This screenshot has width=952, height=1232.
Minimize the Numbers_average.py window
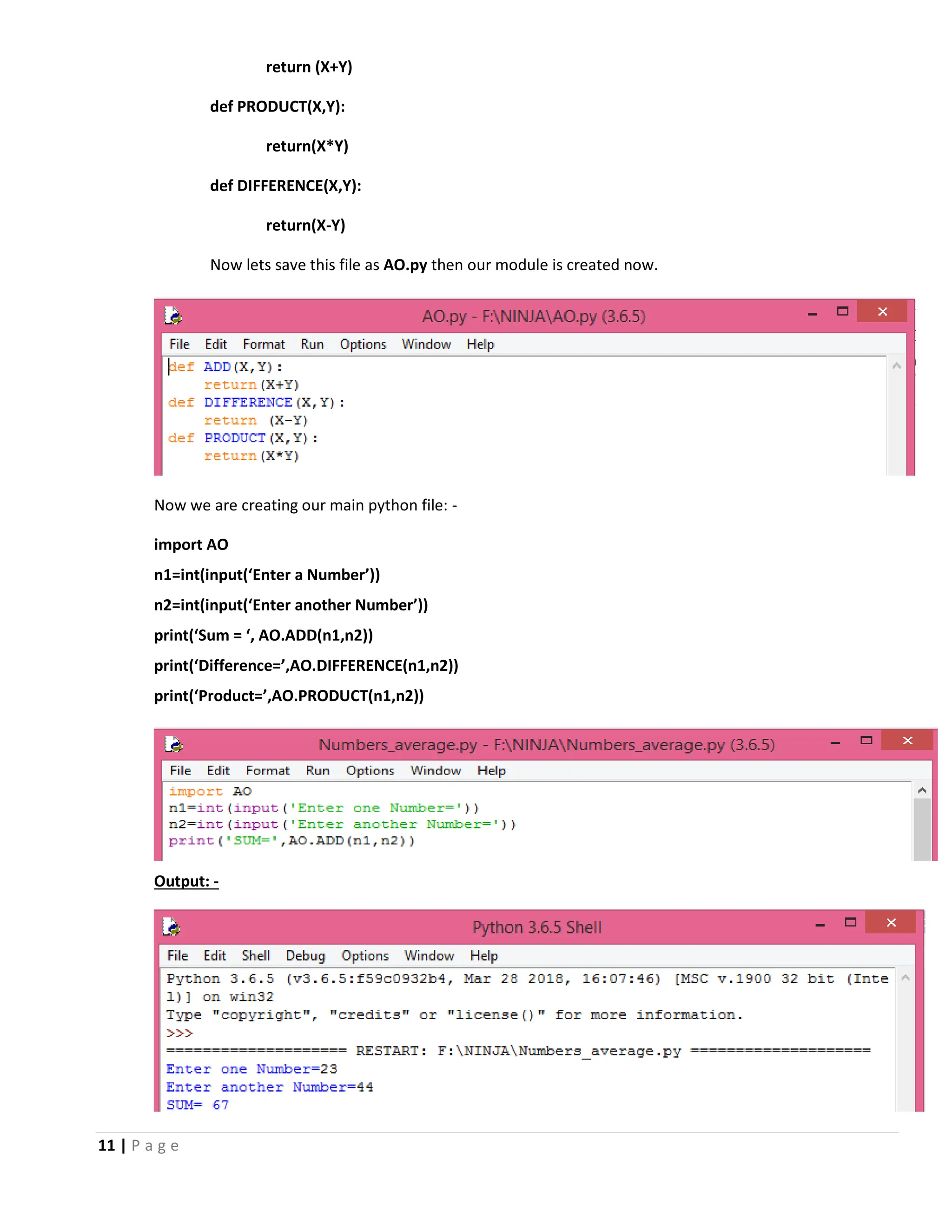835,743
